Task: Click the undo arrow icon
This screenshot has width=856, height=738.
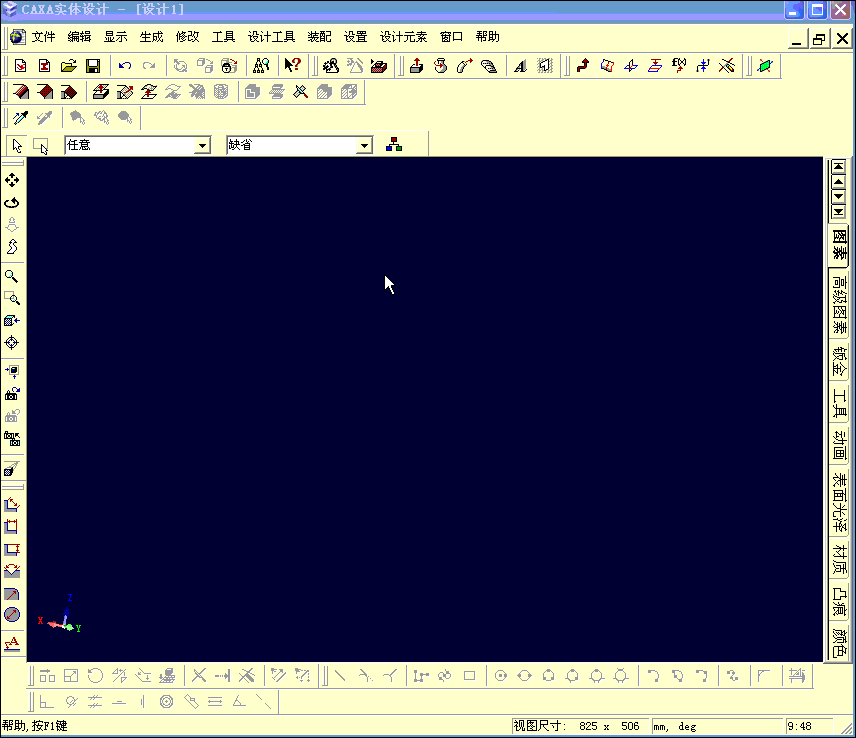Action: pyautogui.click(x=125, y=66)
